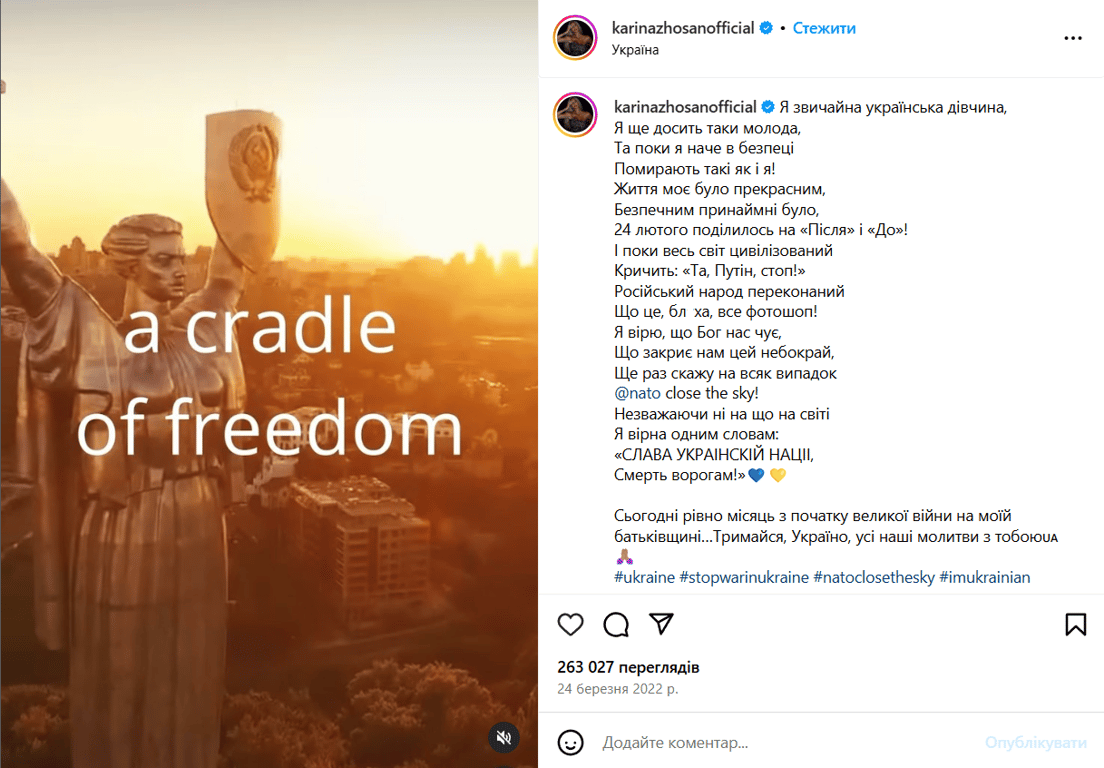Open comments with speech bubble icon
The width and height of the screenshot is (1104, 768).
tap(615, 624)
